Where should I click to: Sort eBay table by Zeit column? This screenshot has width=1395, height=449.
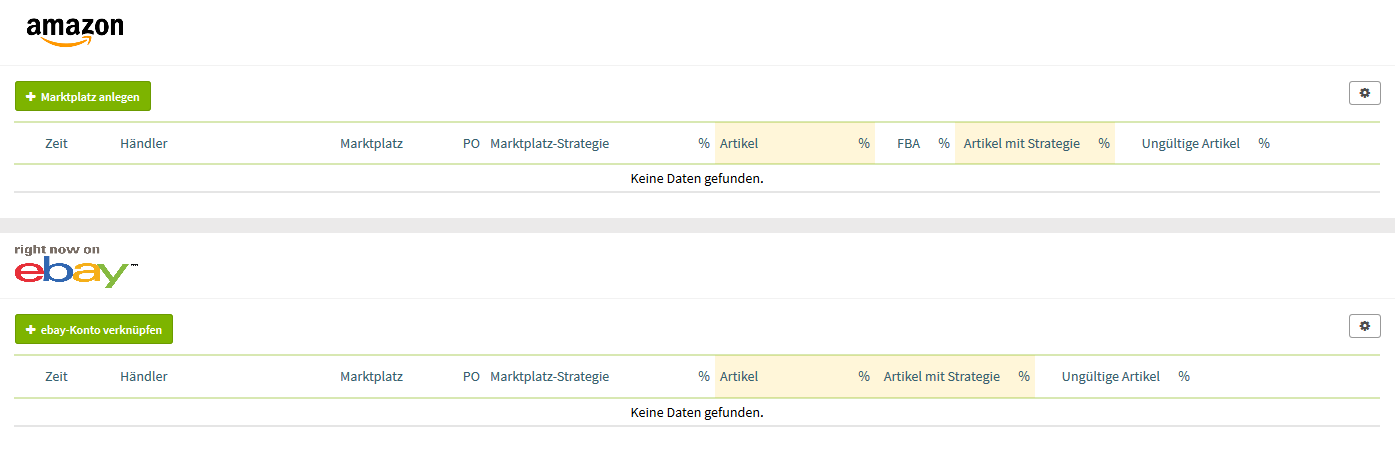[57, 377]
